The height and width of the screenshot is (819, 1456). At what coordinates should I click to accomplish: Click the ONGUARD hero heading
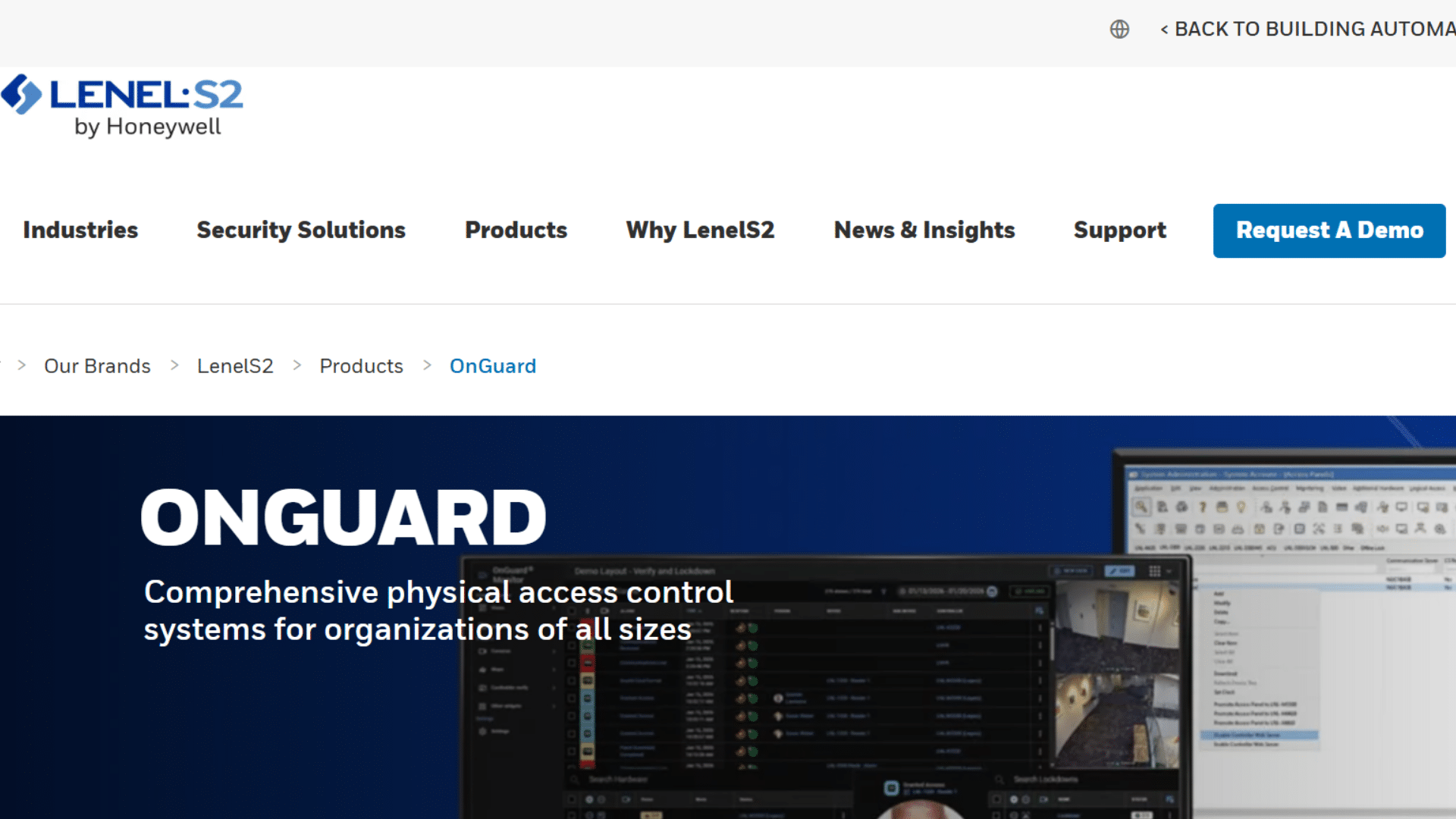(x=344, y=517)
